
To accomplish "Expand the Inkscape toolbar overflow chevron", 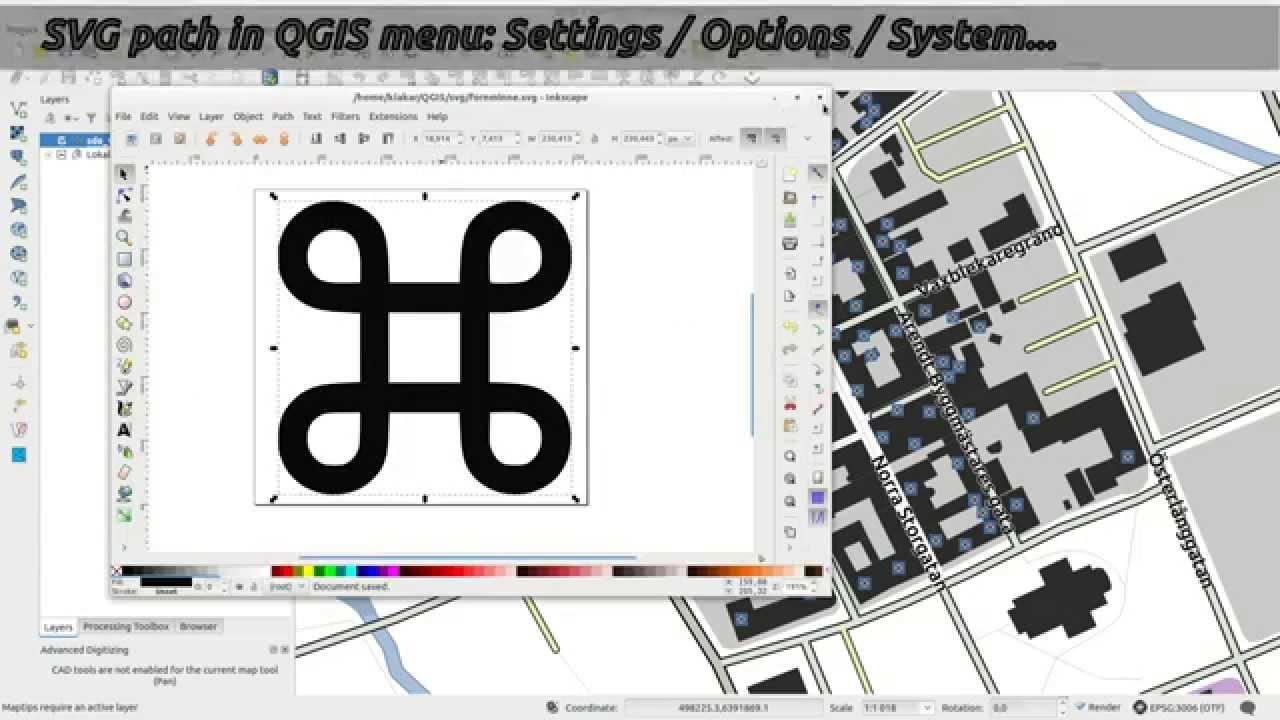I will click(x=807, y=139).
